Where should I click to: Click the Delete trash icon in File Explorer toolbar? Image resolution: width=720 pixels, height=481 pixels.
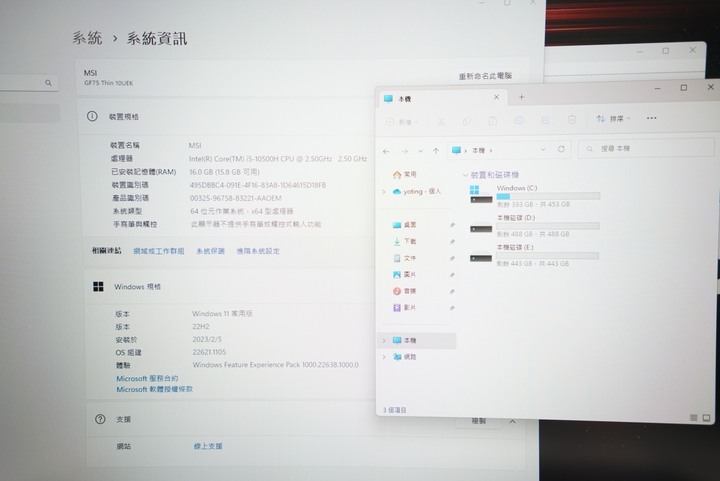click(572, 120)
